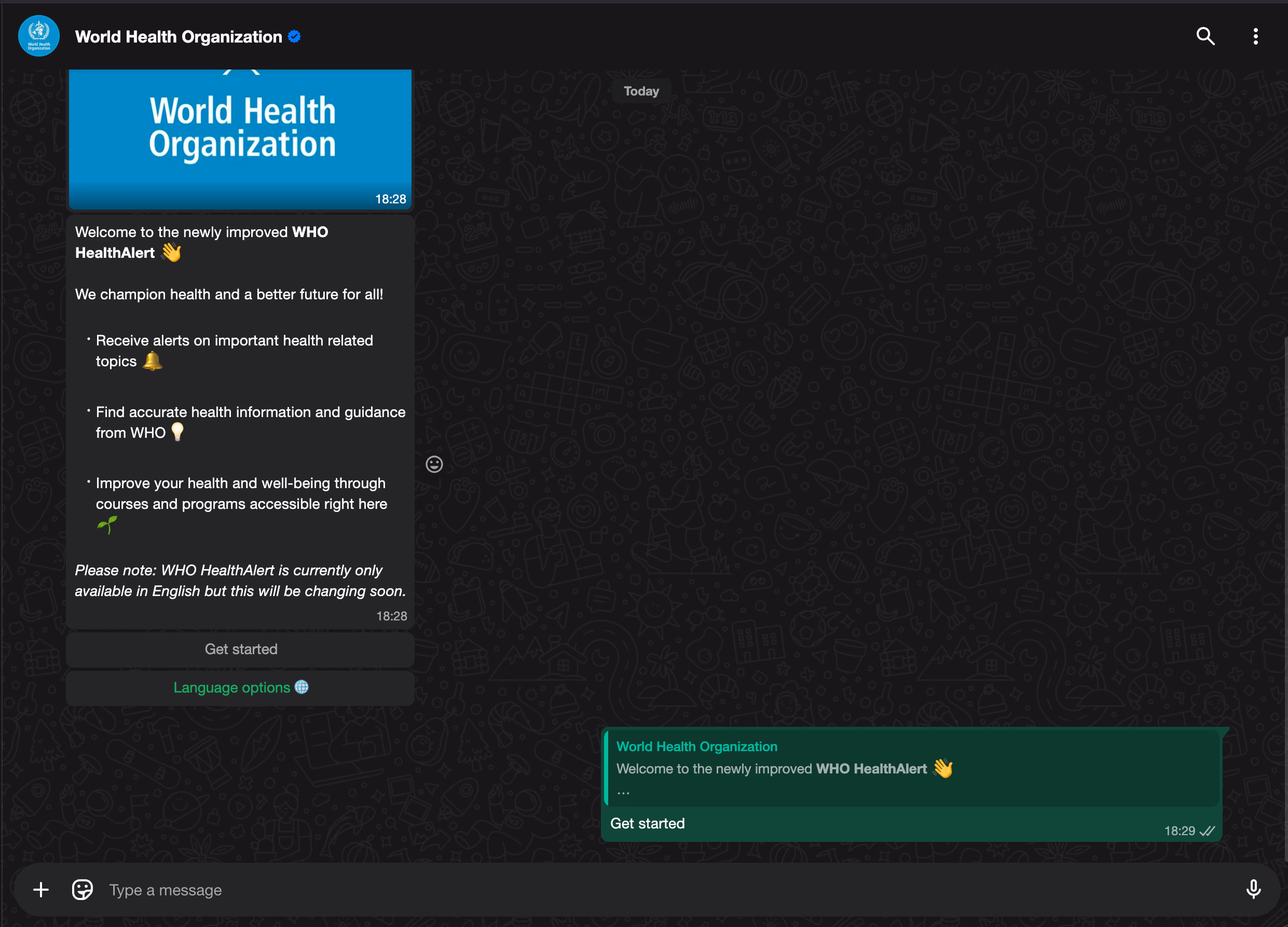Open search in the chat header
This screenshot has height=927, width=1288.
(x=1205, y=36)
